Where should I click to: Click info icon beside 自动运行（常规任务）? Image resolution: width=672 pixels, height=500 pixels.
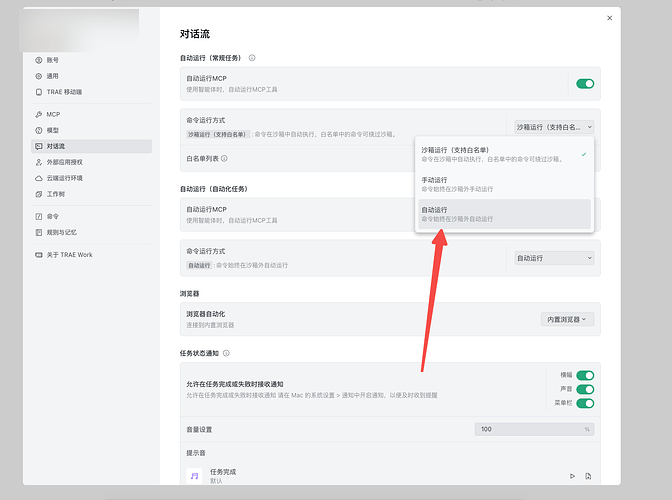[x=252, y=58]
